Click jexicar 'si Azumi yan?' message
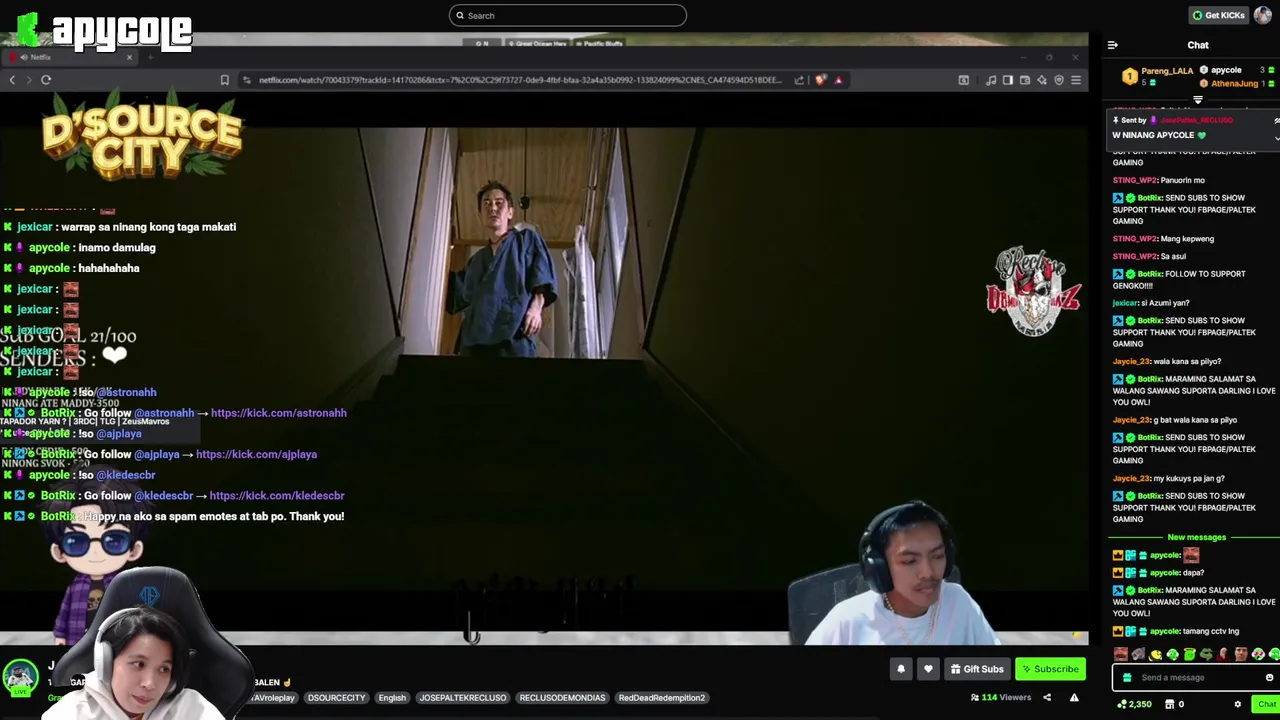This screenshot has width=1280, height=720. click(x=1151, y=302)
